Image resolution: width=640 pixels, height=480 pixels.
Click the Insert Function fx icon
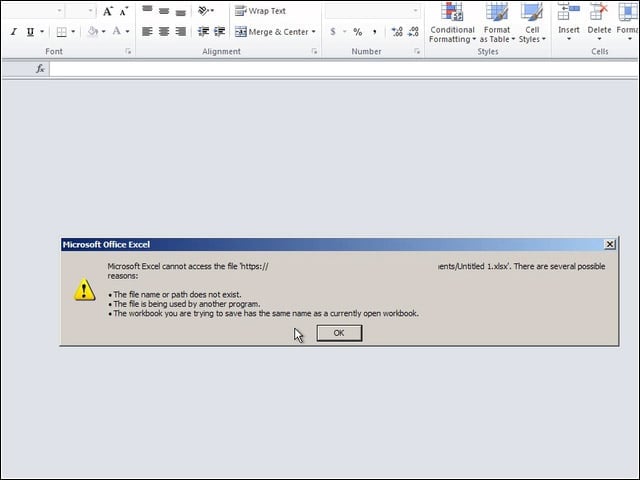pos(40,69)
